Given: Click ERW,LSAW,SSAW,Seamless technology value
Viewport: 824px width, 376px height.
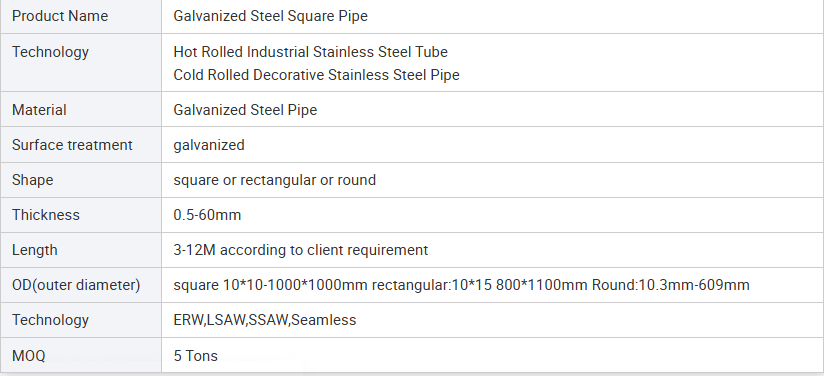Looking at the screenshot, I should [x=265, y=320].
